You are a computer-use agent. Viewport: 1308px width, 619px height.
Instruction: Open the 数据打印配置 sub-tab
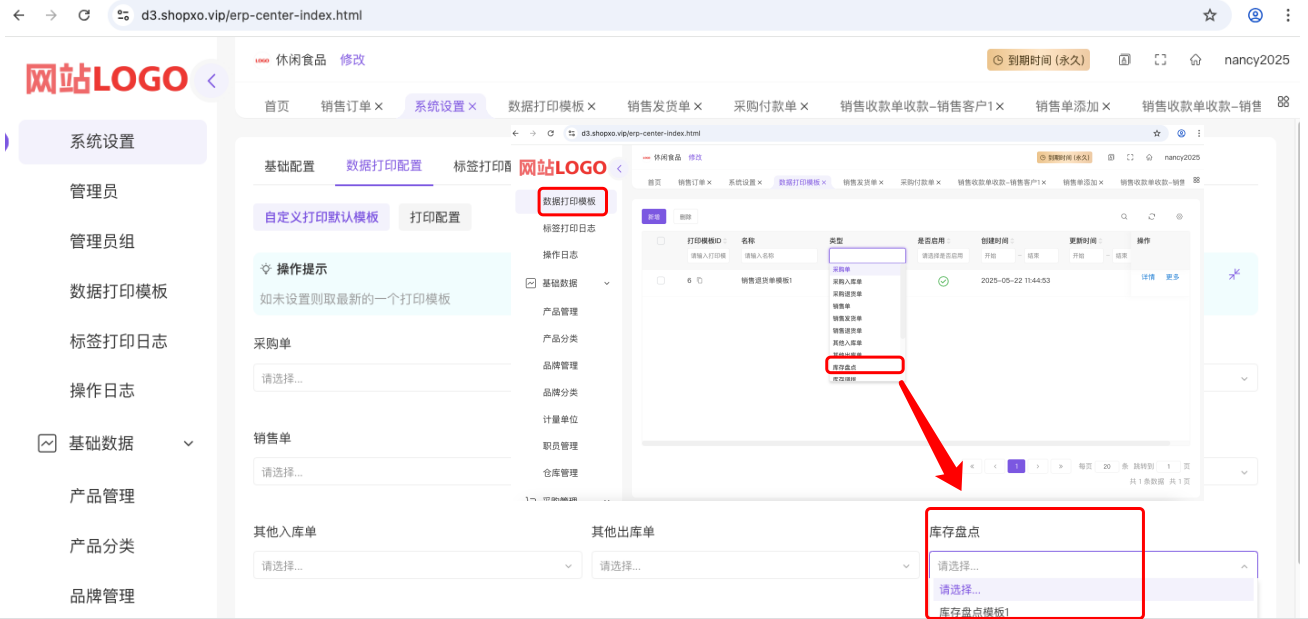384,166
